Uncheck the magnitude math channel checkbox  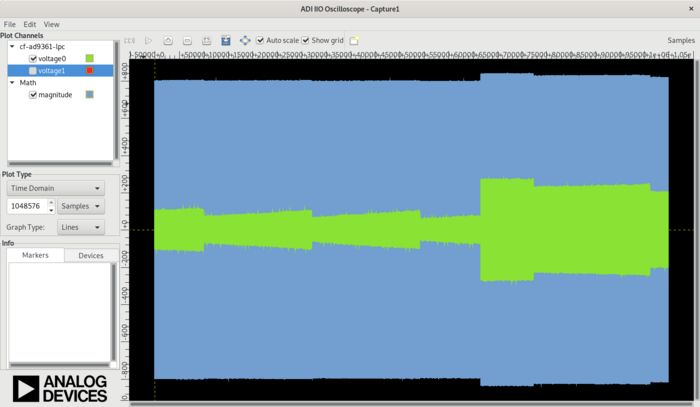pyautogui.click(x=33, y=95)
